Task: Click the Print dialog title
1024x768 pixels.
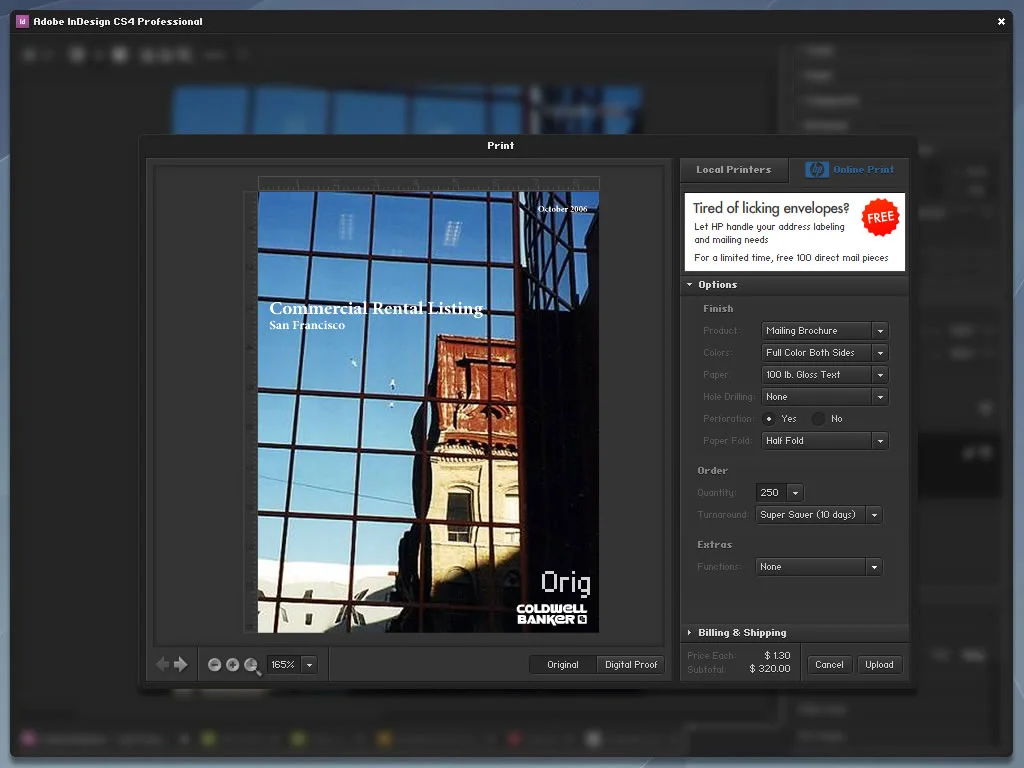Action: point(500,146)
